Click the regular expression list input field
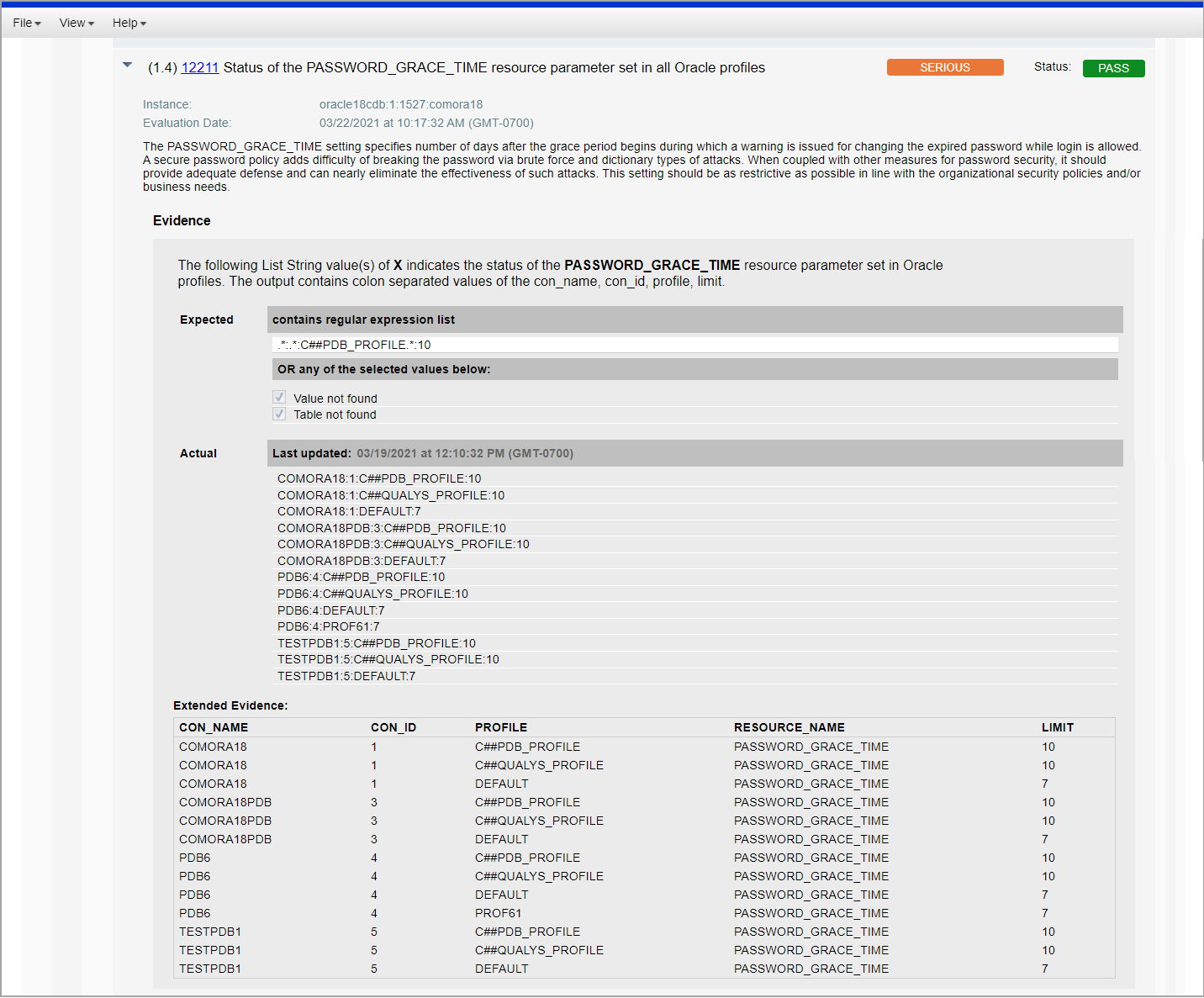The height and width of the screenshot is (998, 1204). (x=694, y=345)
